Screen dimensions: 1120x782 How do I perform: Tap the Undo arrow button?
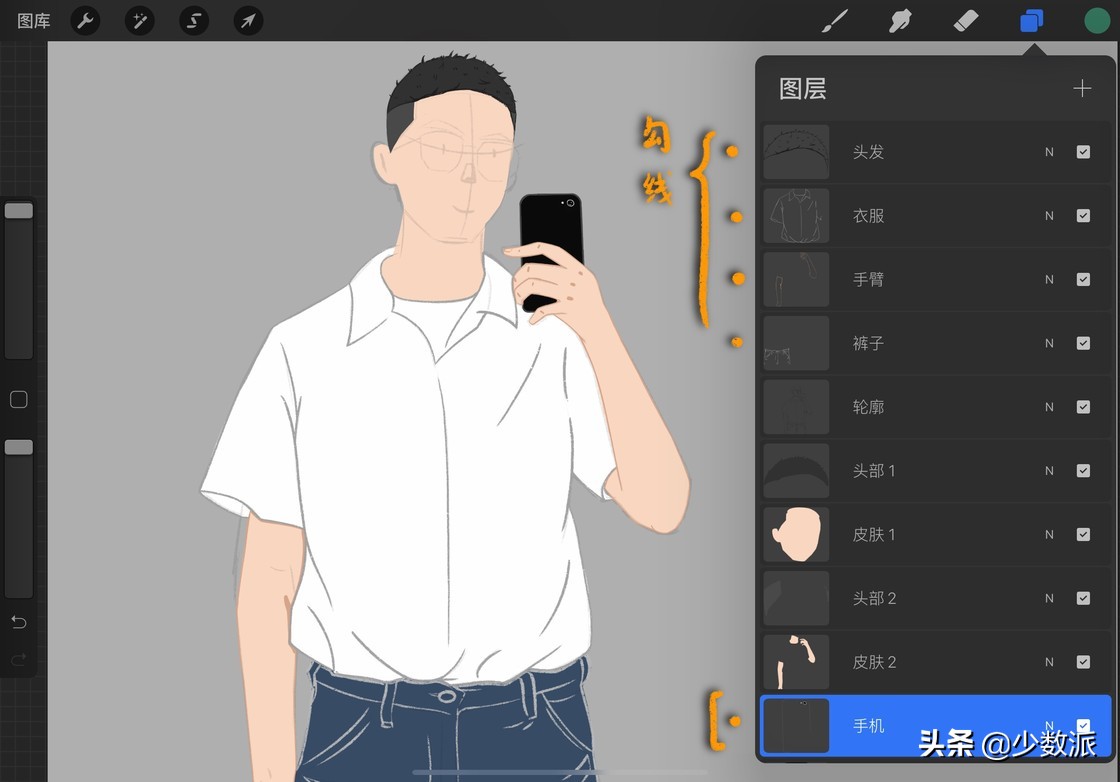tap(18, 621)
